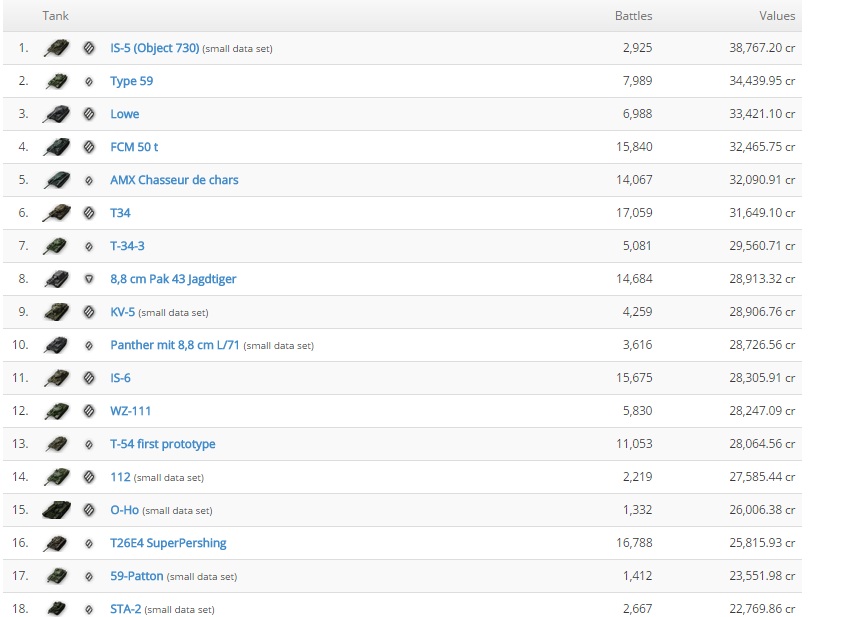Viewport: 859px width, 617px height.
Task: Click the O-Ho tank thumbnail icon
Action: tap(56, 510)
